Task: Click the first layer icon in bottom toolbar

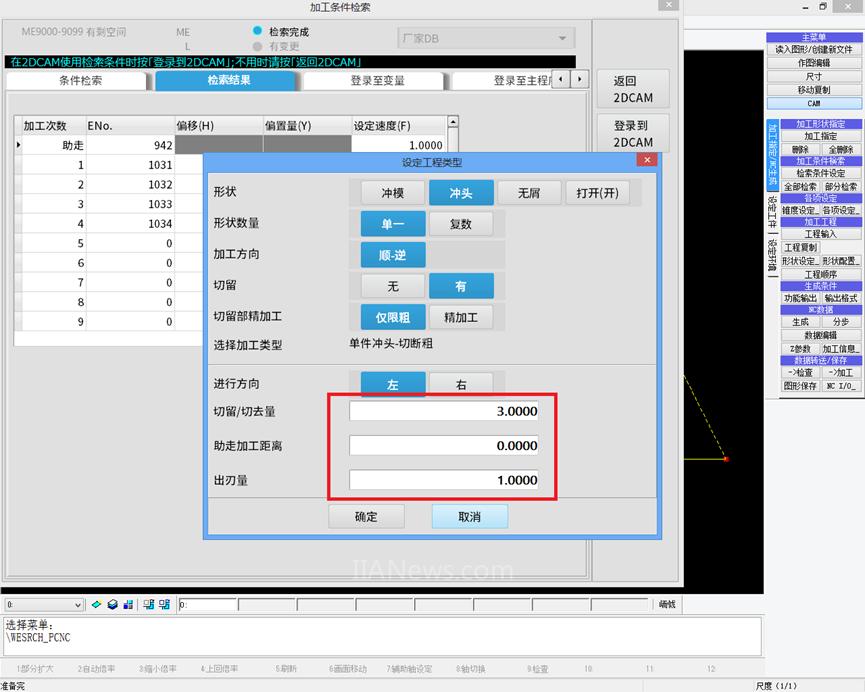Action: [97, 605]
